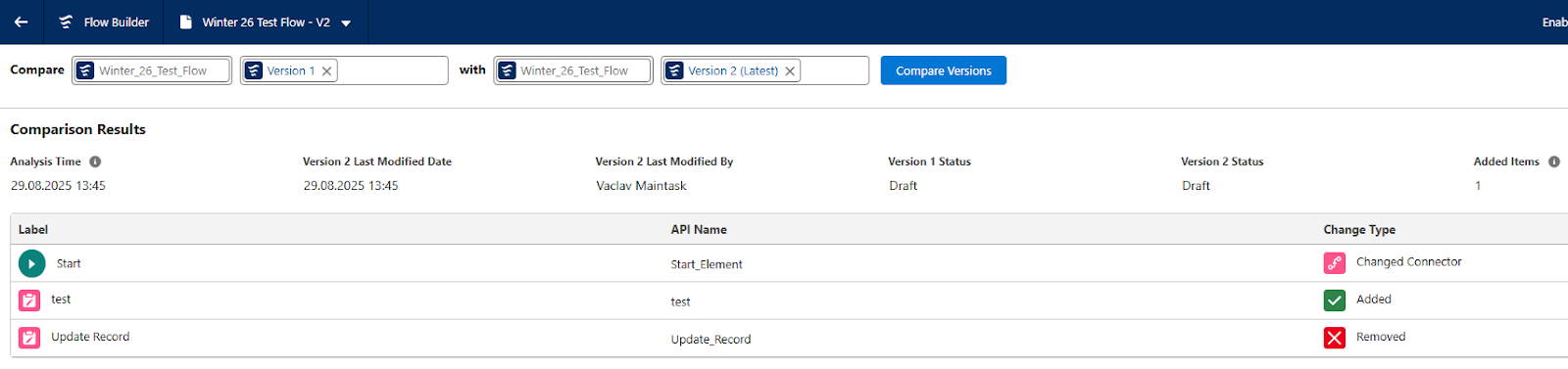Click the Version 1 Status Draft value

coord(904,185)
